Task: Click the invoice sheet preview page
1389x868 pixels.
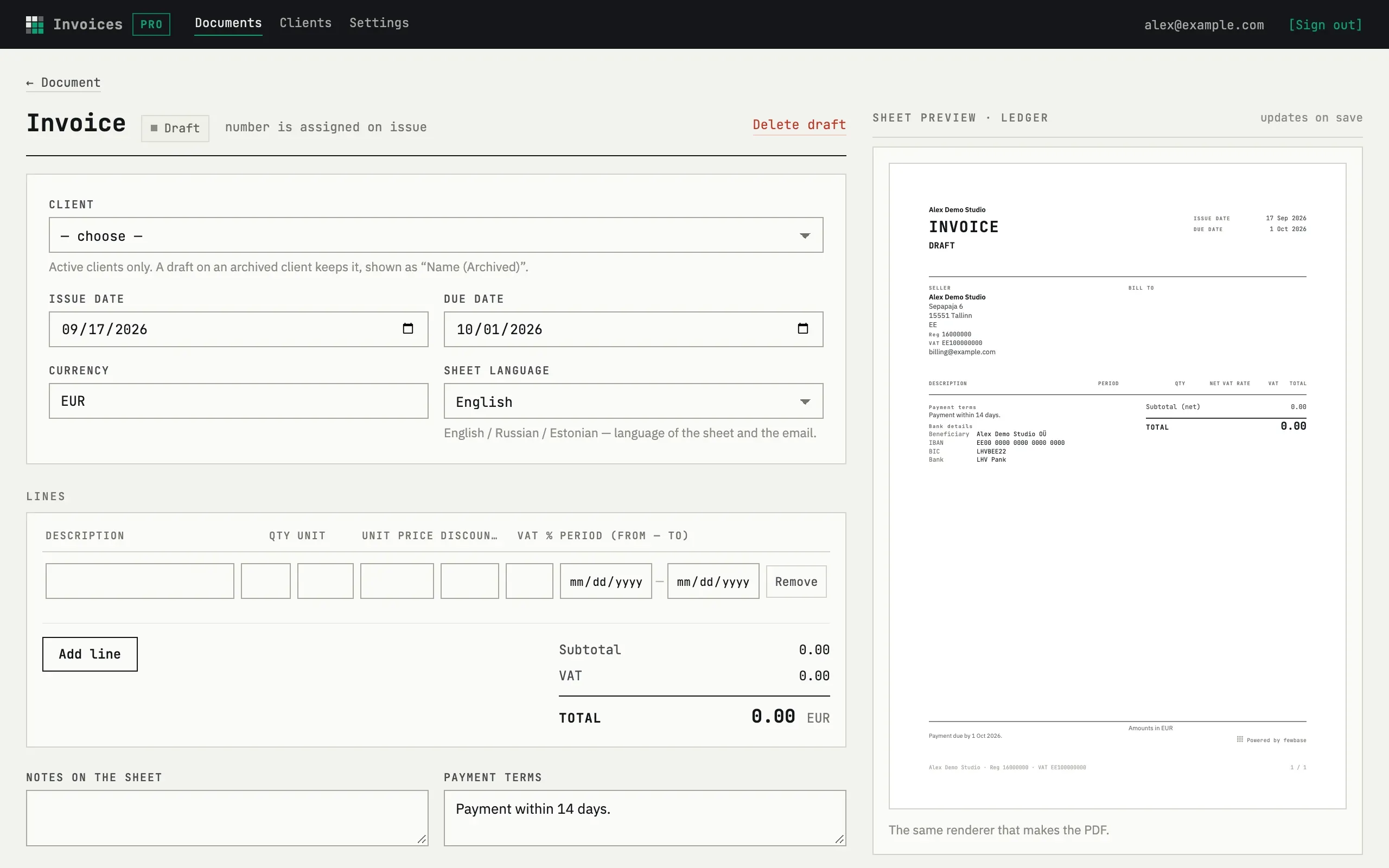Action: pyautogui.click(x=1118, y=486)
